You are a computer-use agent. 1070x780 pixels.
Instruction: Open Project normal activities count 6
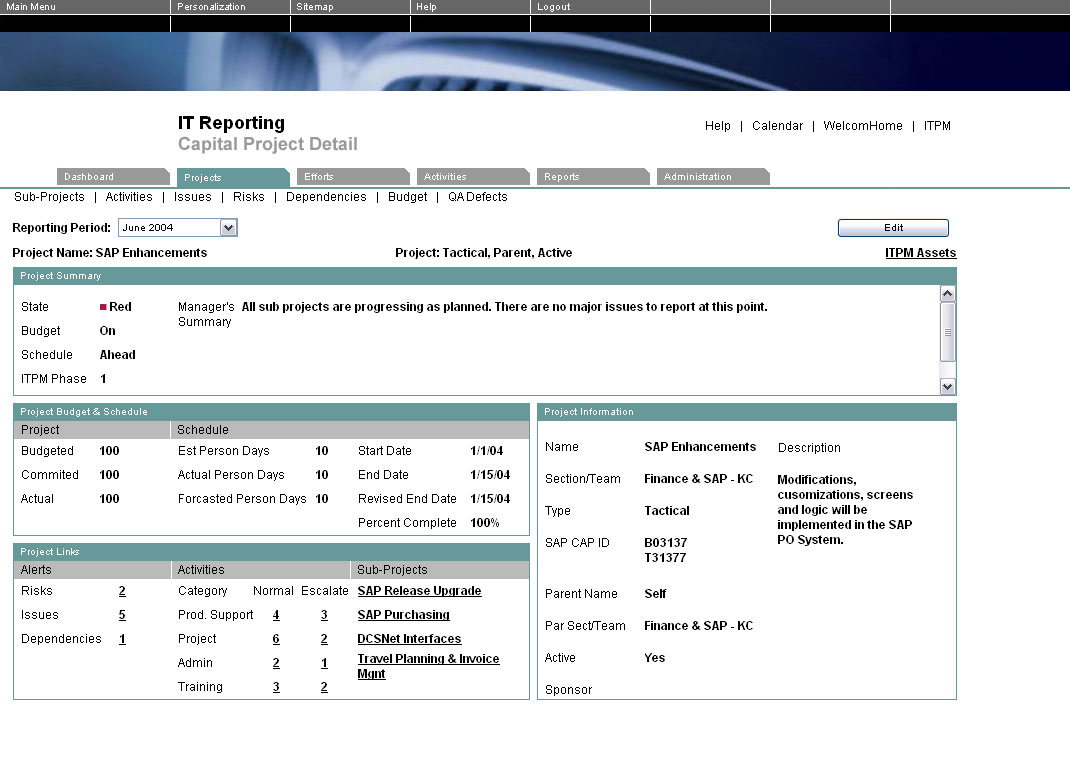point(276,639)
